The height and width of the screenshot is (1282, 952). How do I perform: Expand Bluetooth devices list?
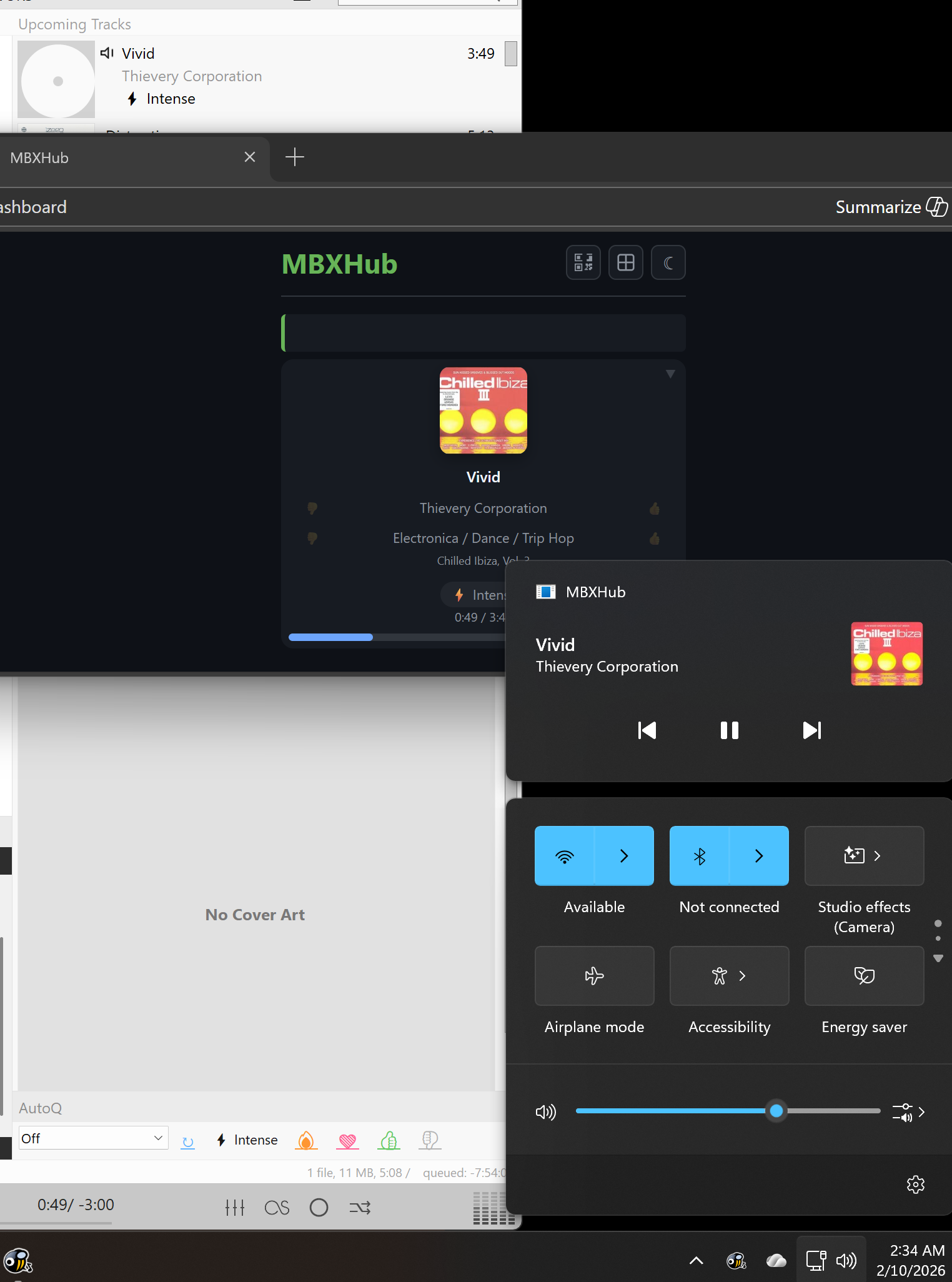click(x=759, y=856)
